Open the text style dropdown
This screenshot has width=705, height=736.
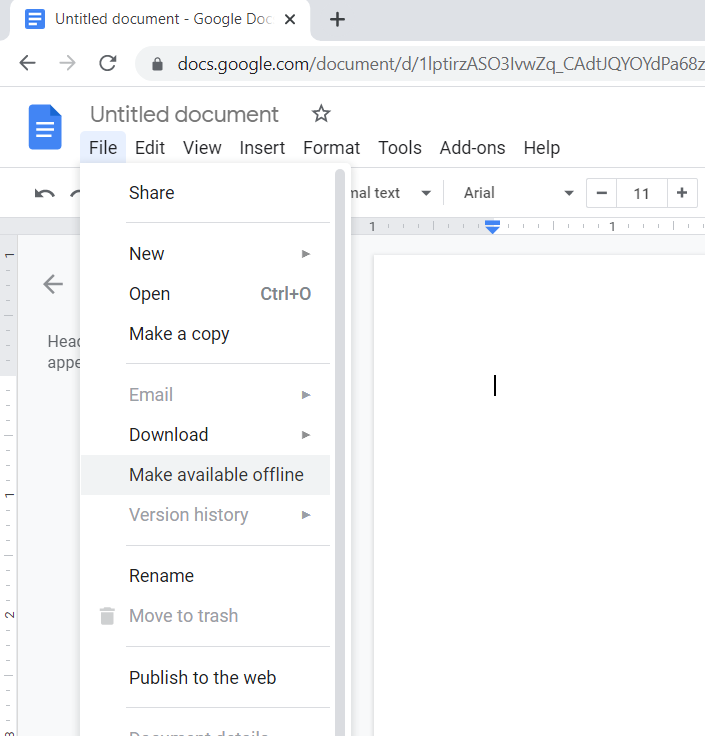(391, 193)
